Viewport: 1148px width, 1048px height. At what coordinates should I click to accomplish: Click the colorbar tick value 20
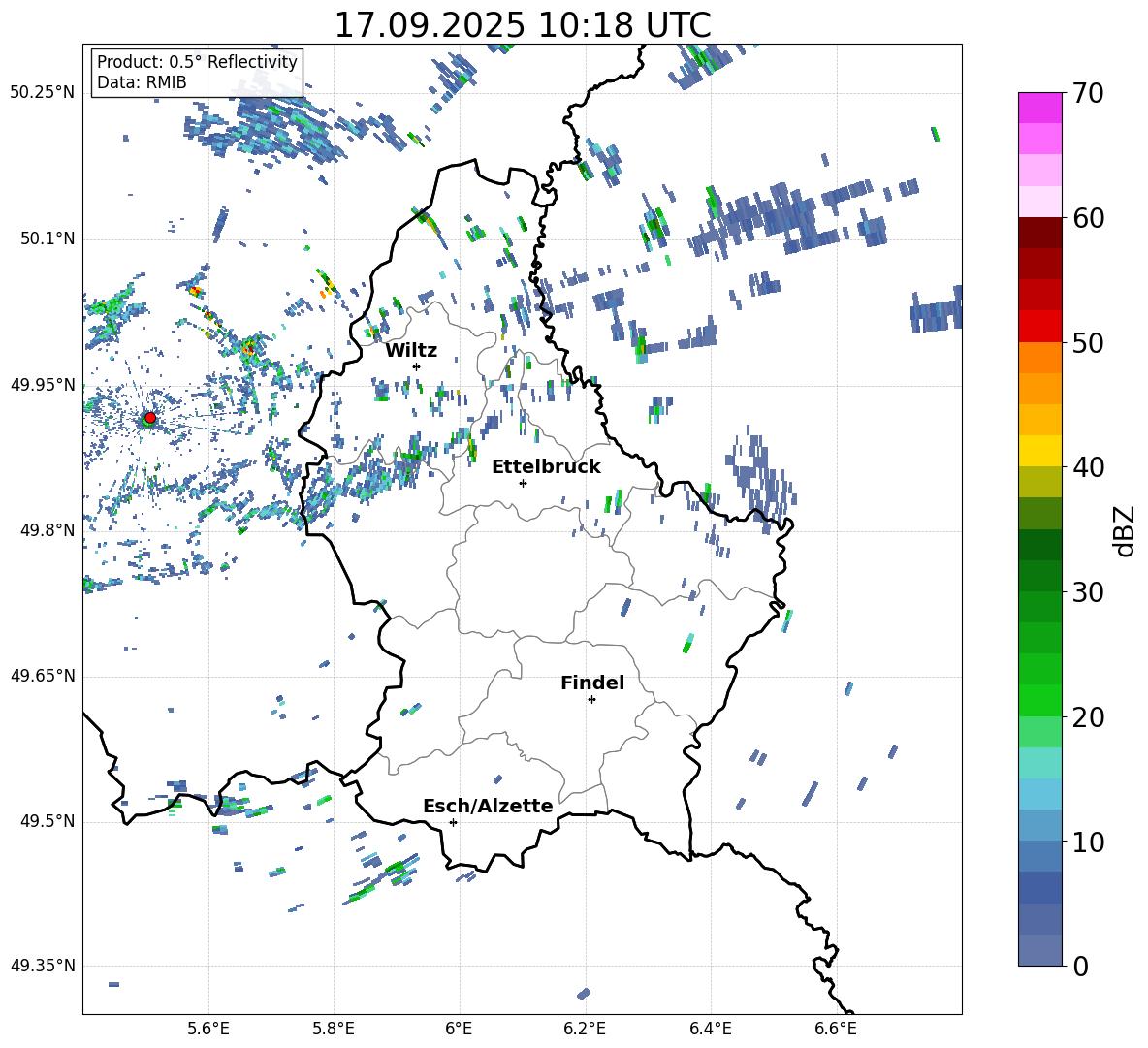pyautogui.click(x=1088, y=717)
